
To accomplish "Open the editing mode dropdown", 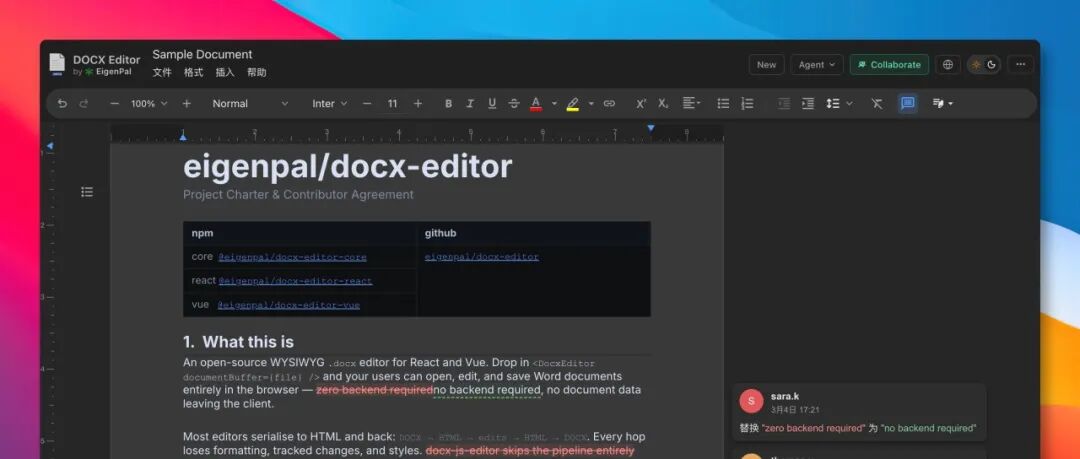I will [942, 103].
